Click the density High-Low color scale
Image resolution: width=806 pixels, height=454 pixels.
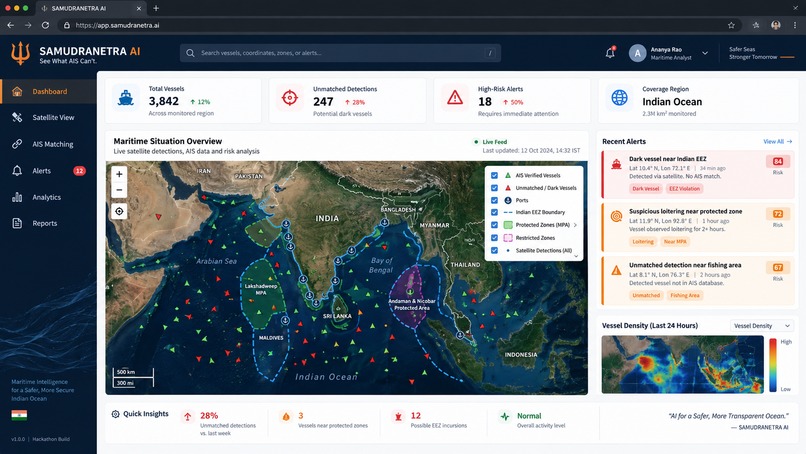[773, 365]
